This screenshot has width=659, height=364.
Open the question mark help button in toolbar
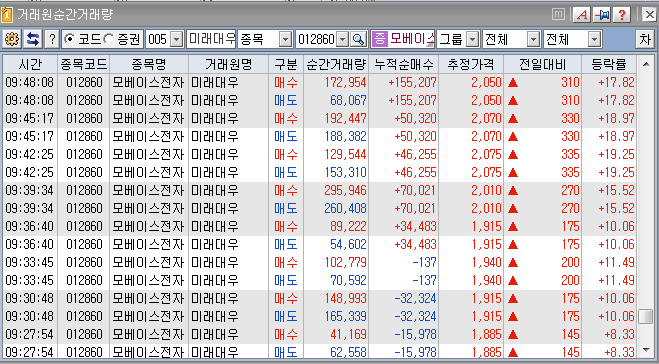click(52, 40)
